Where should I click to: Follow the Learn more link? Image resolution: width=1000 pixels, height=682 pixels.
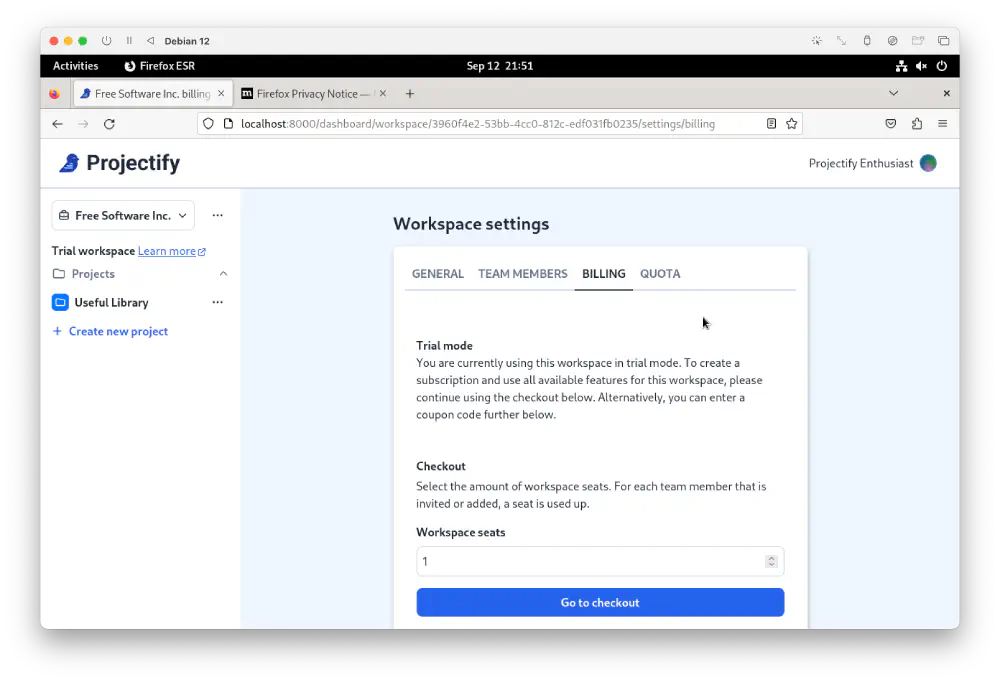[x=172, y=251]
